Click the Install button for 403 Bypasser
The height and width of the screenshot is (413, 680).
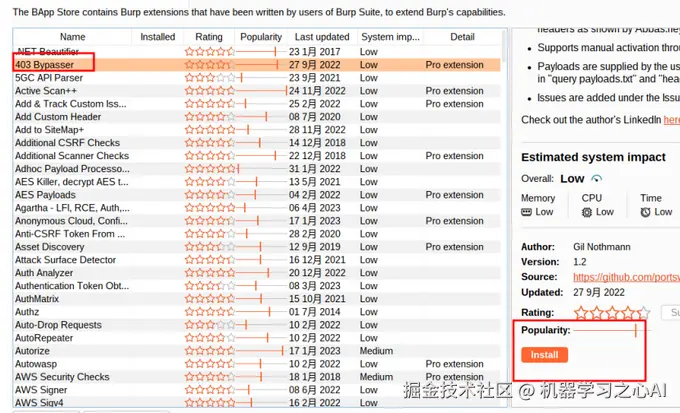(x=544, y=355)
